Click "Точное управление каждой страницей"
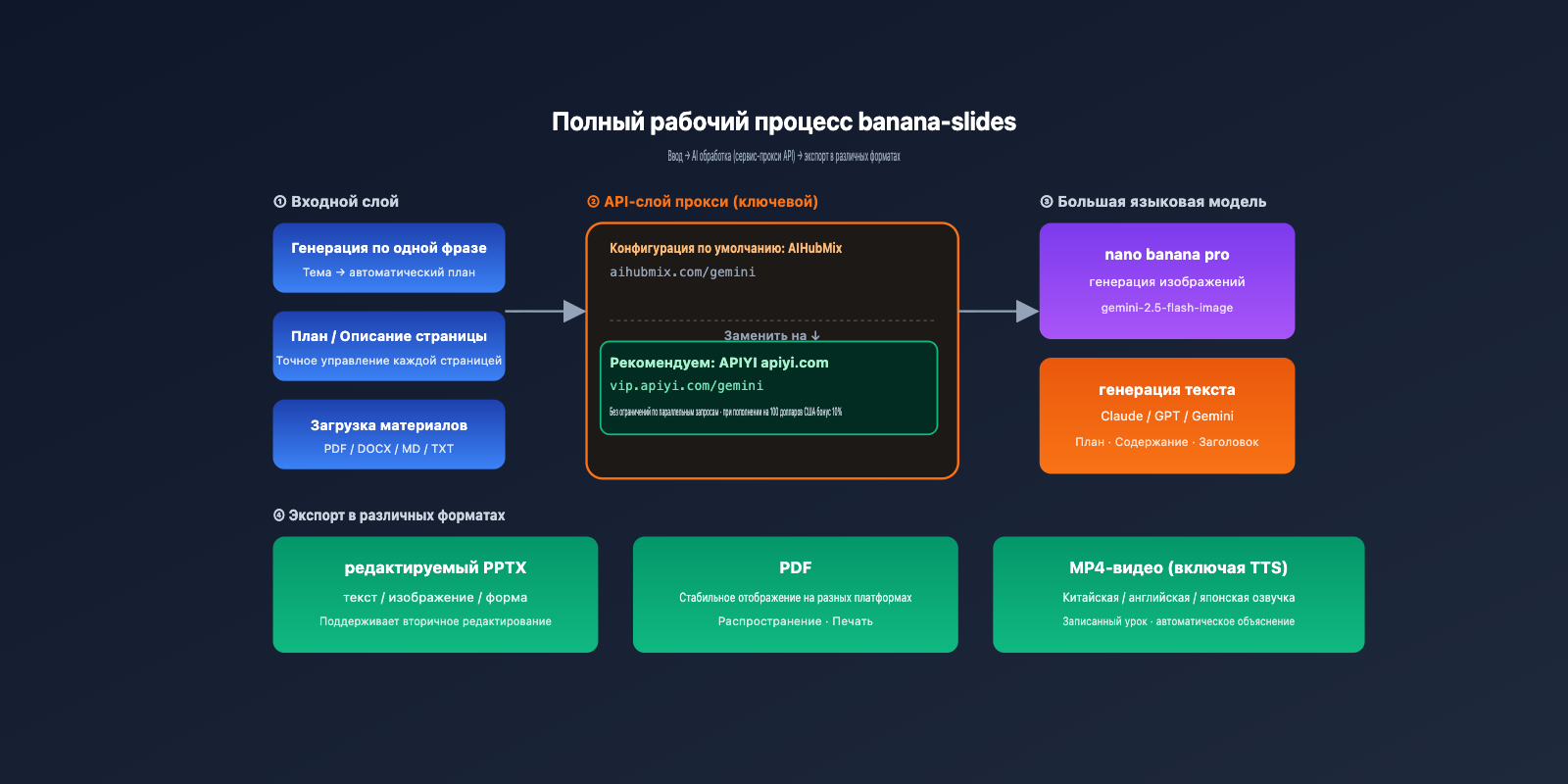 pyautogui.click(x=389, y=361)
